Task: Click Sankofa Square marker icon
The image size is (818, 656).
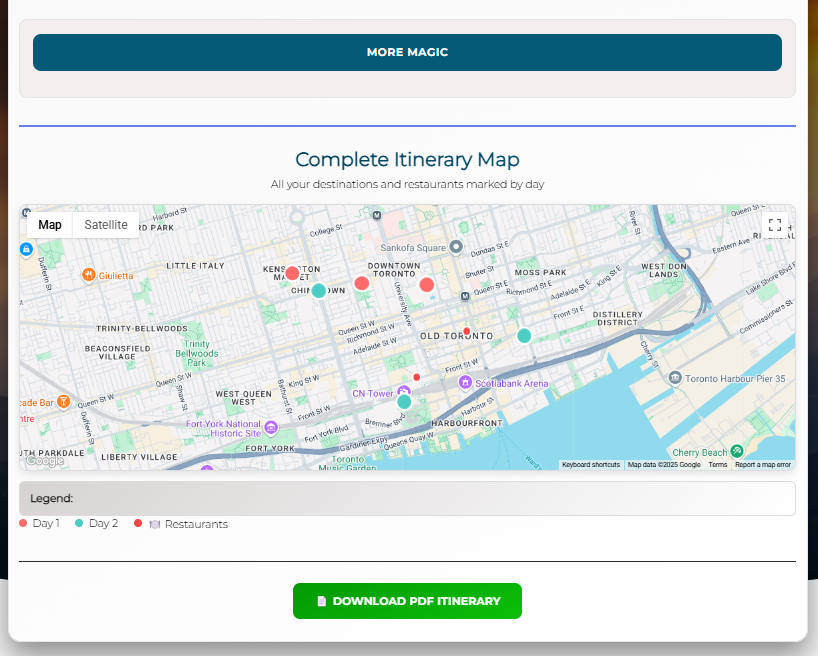Action: 456,246
